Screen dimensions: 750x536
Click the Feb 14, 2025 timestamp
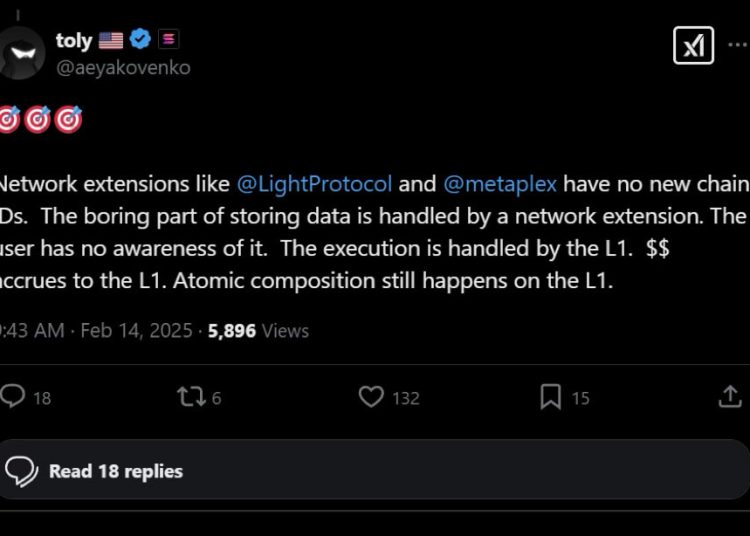click(134, 330)
